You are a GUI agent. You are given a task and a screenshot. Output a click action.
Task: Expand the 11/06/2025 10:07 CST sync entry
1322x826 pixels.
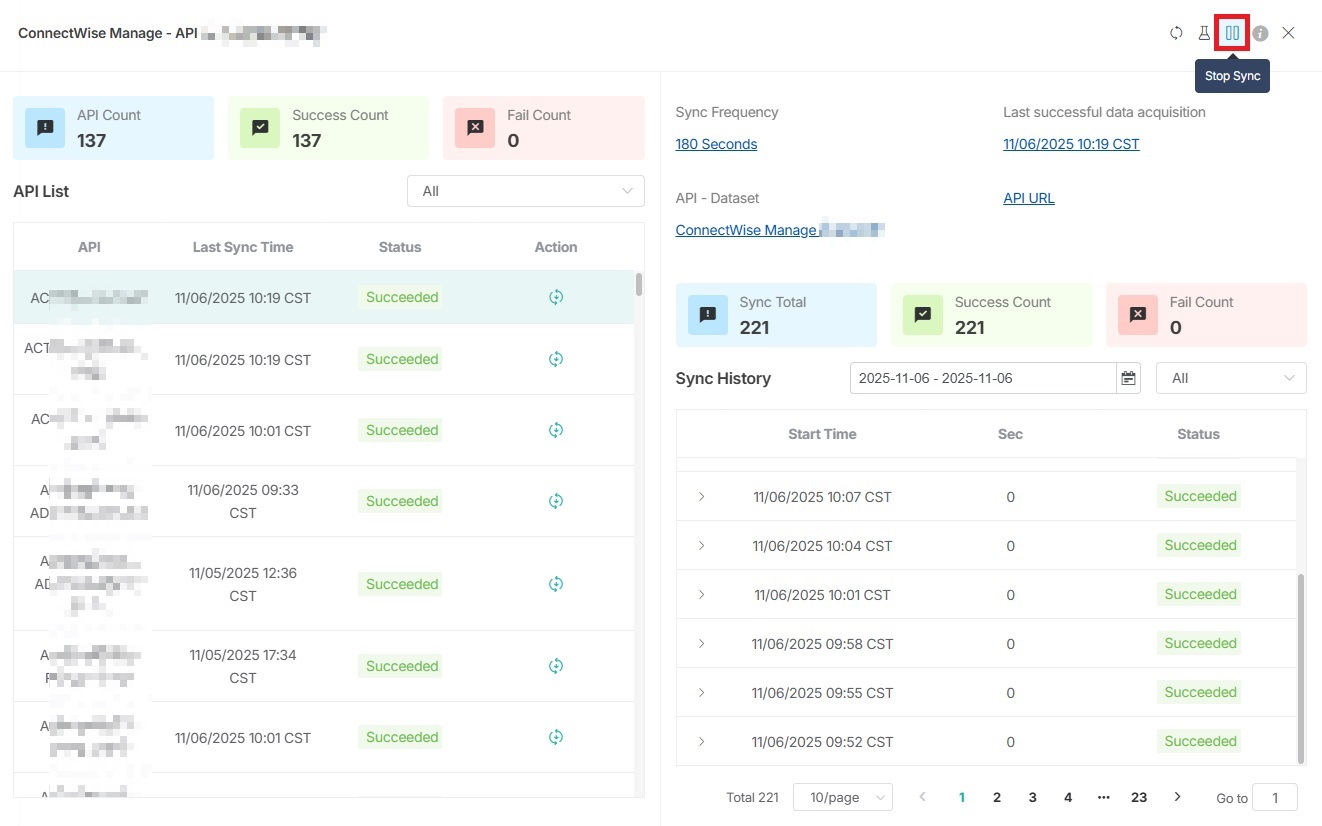click(701, 496)
